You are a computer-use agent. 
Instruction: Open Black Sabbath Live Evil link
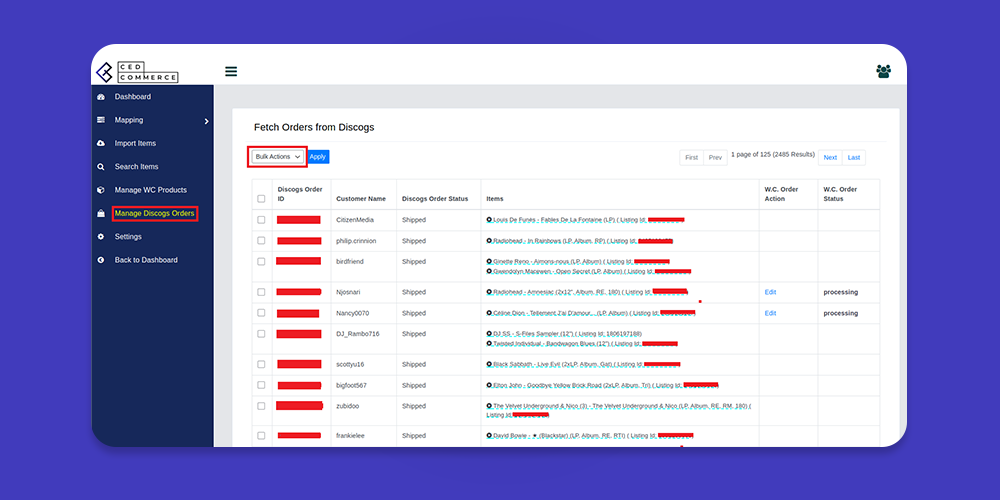point(583,364)
